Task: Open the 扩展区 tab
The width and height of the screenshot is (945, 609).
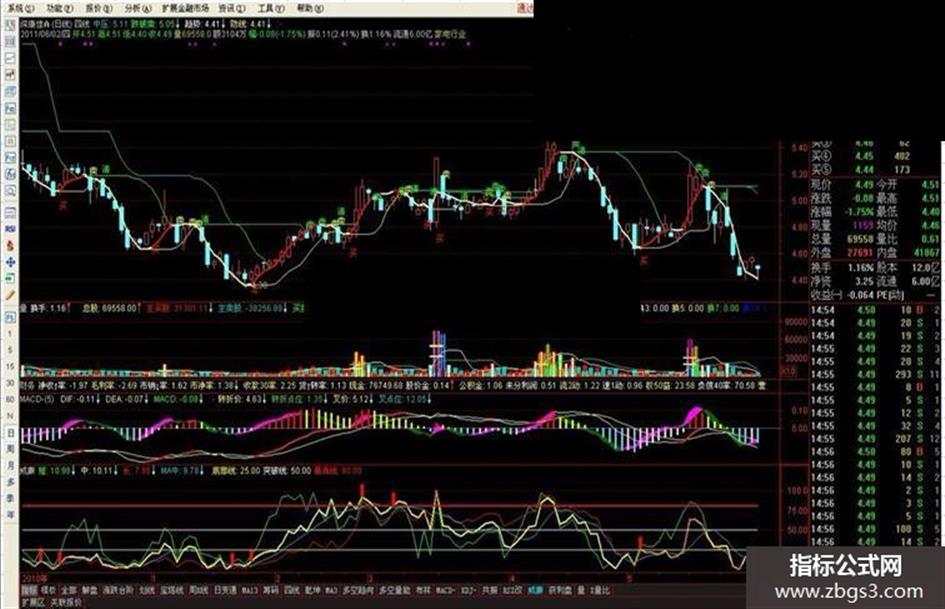Action: pos(33,602)
